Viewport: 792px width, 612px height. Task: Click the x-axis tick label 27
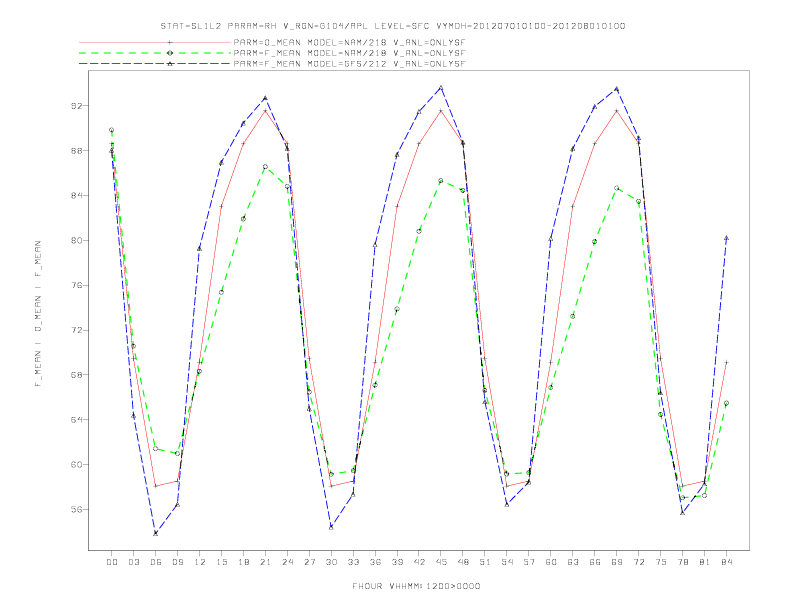[x=309, y=562]
